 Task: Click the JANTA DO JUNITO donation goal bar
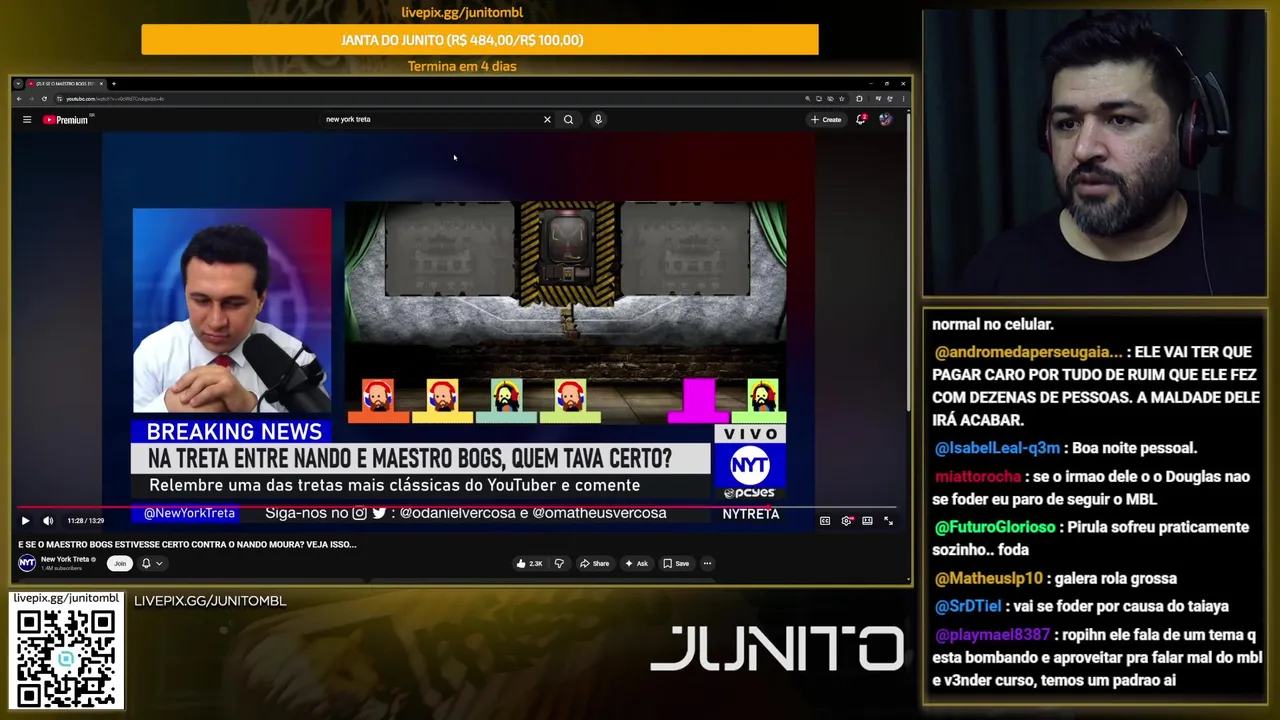point(480,40)
